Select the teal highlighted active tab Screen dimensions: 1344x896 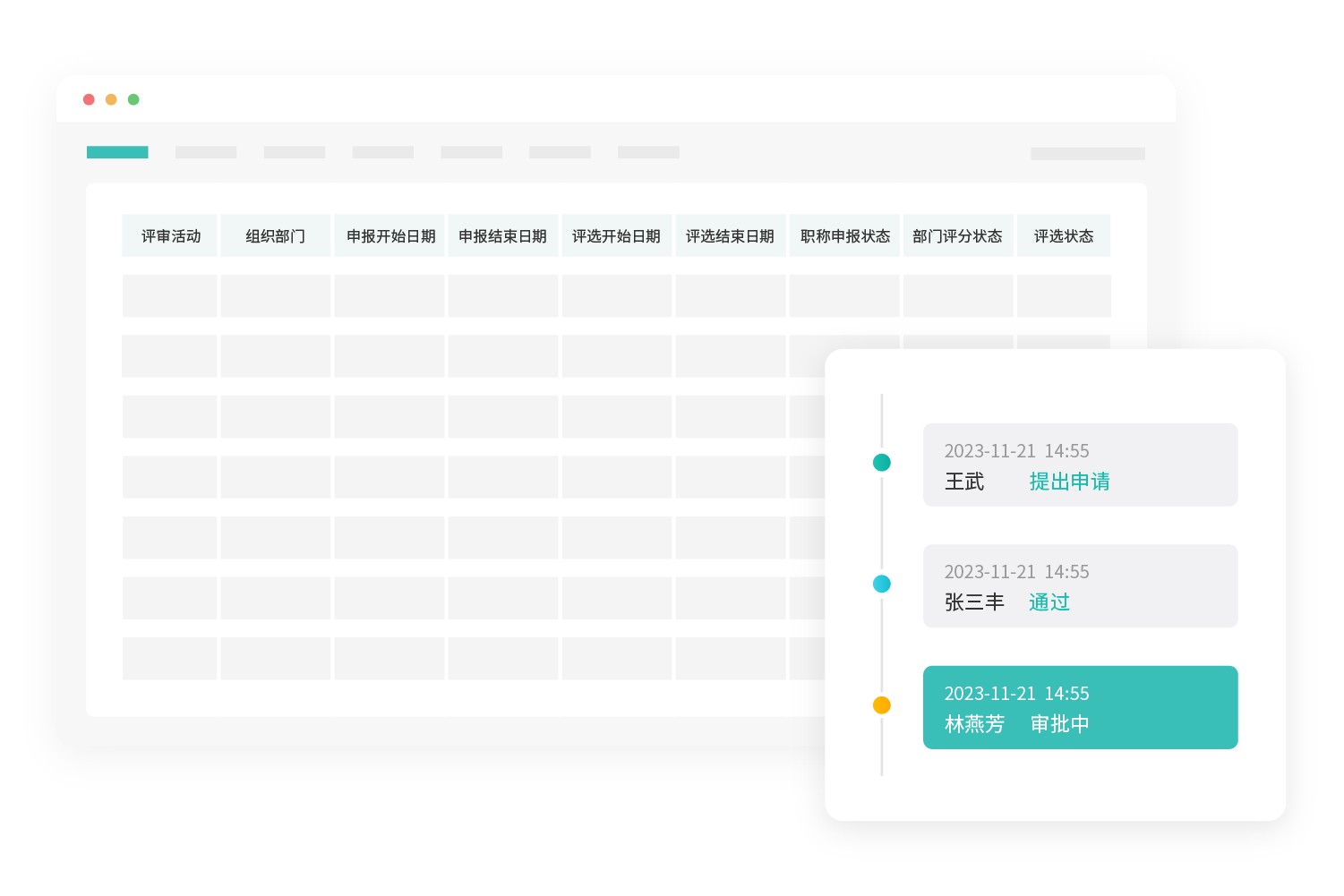[x=117, y=152]
